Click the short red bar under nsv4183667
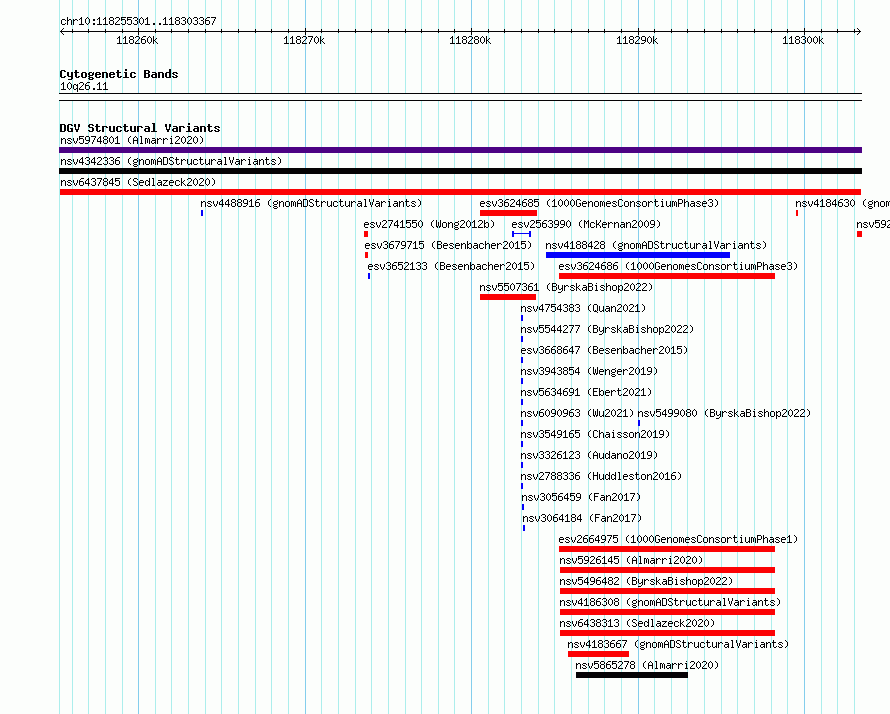The width and height of the screenshot is (890, 714). point(598,654)
